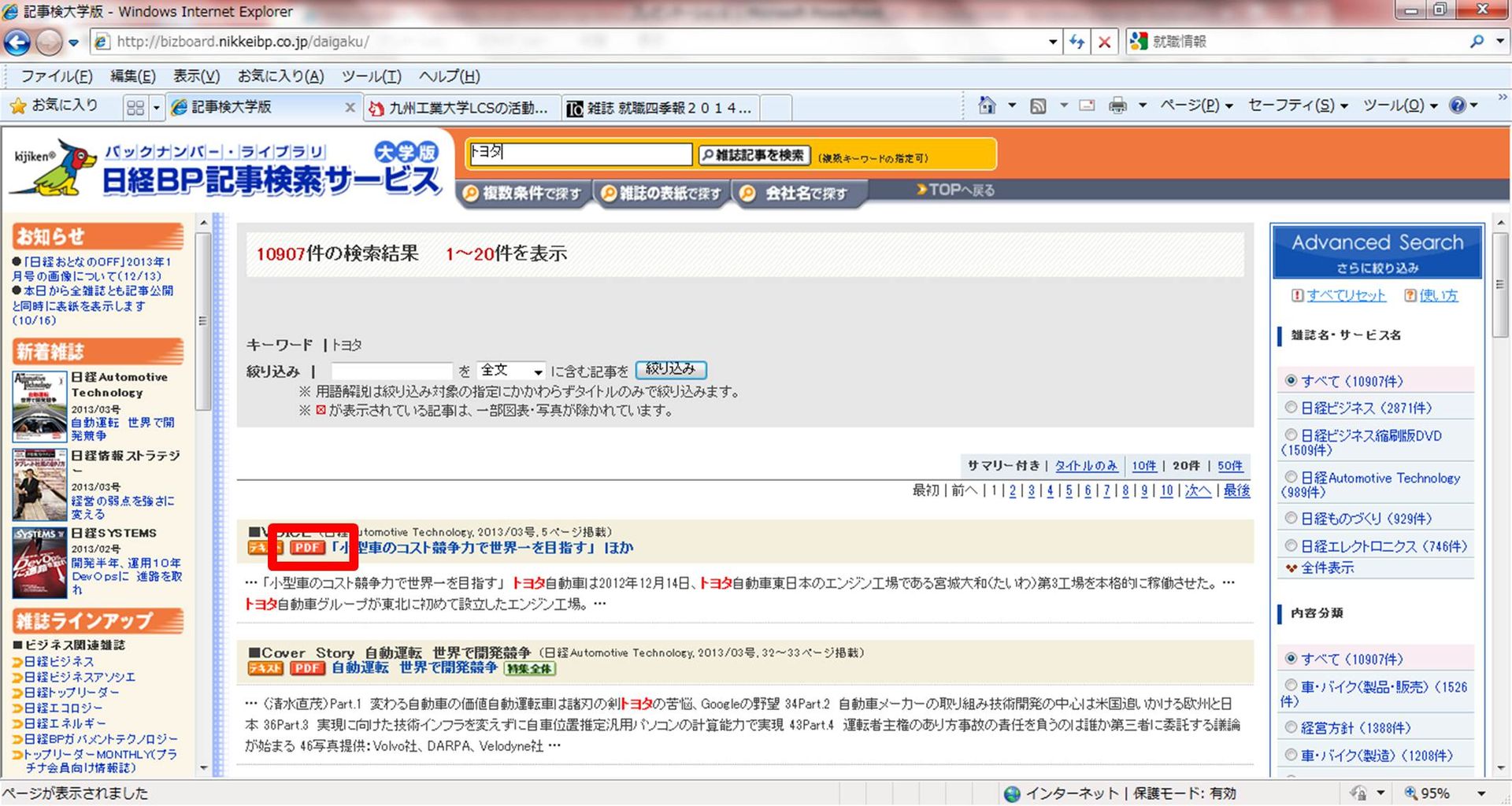Open the Print options dropdown arrow
Image resolution: width=1512 pixels, height=806 pixels.
click(x=1142, y=105)
